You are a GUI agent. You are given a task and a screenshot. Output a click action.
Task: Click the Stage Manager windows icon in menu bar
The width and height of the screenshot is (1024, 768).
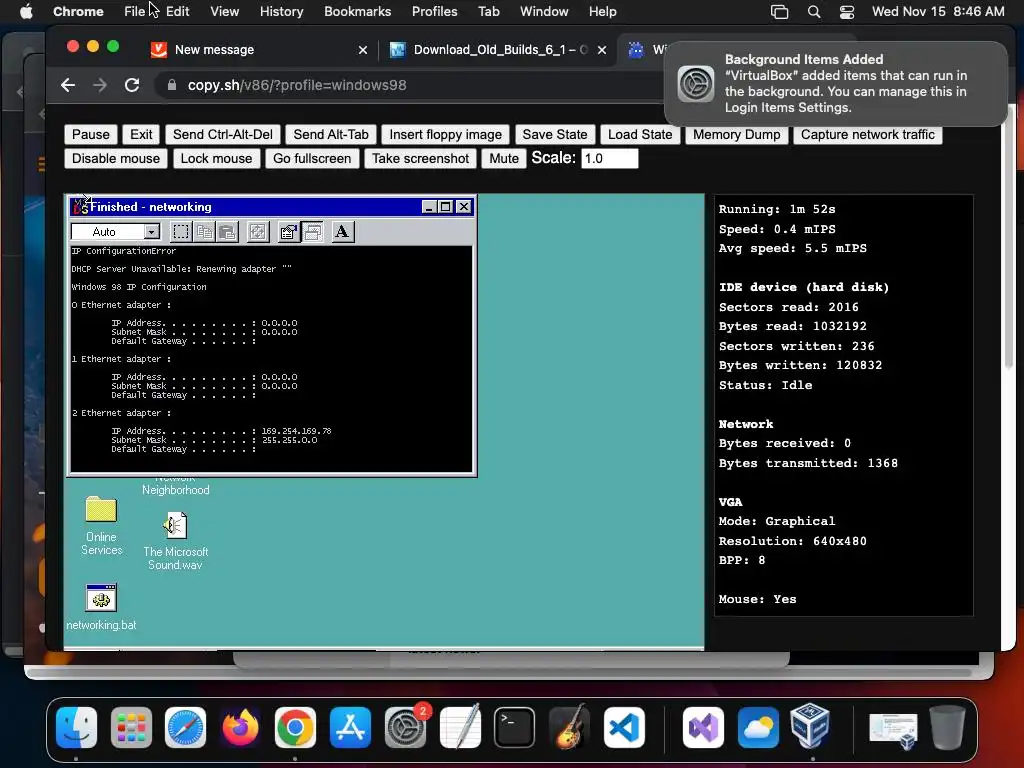[x=780, y=12]
